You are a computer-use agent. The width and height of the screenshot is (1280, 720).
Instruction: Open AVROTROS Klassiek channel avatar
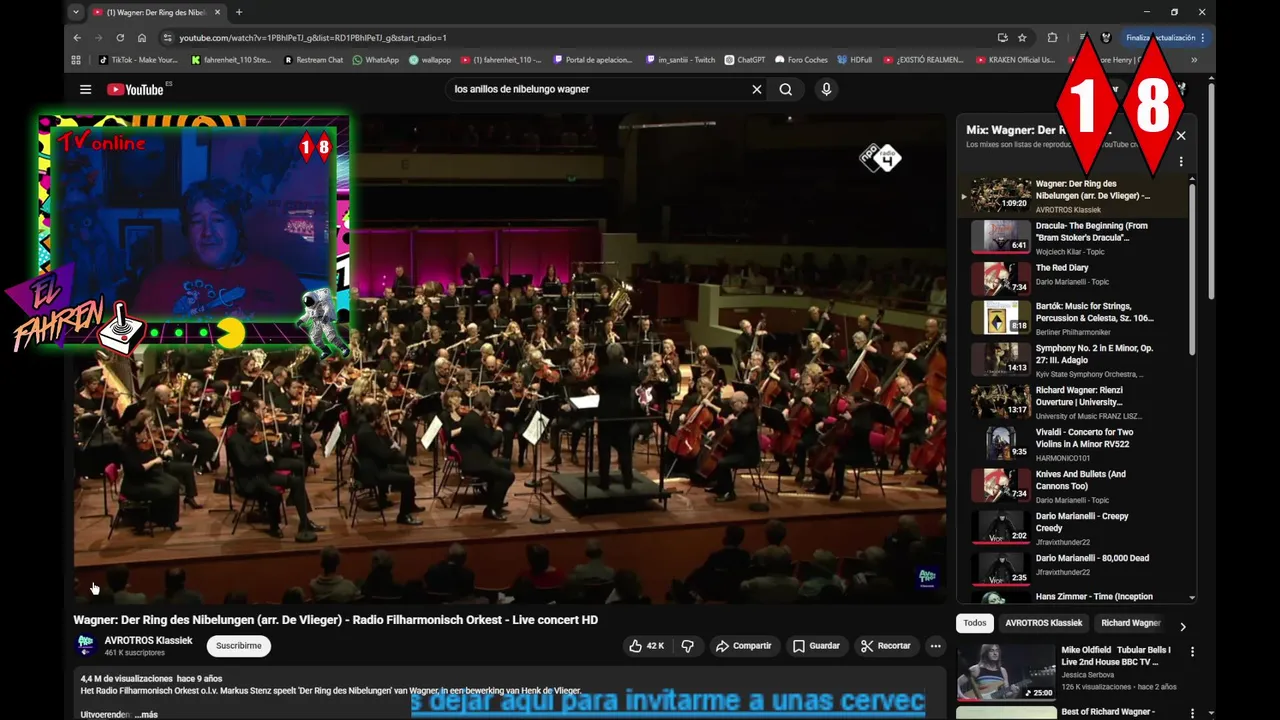85,646
